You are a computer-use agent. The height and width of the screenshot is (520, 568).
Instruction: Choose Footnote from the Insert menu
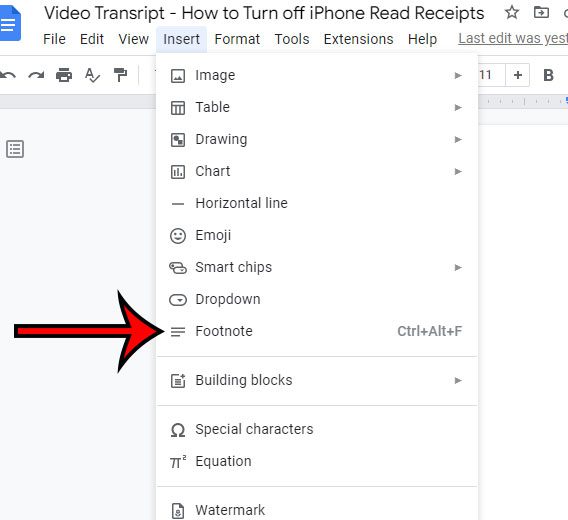(x=317, y=331)
